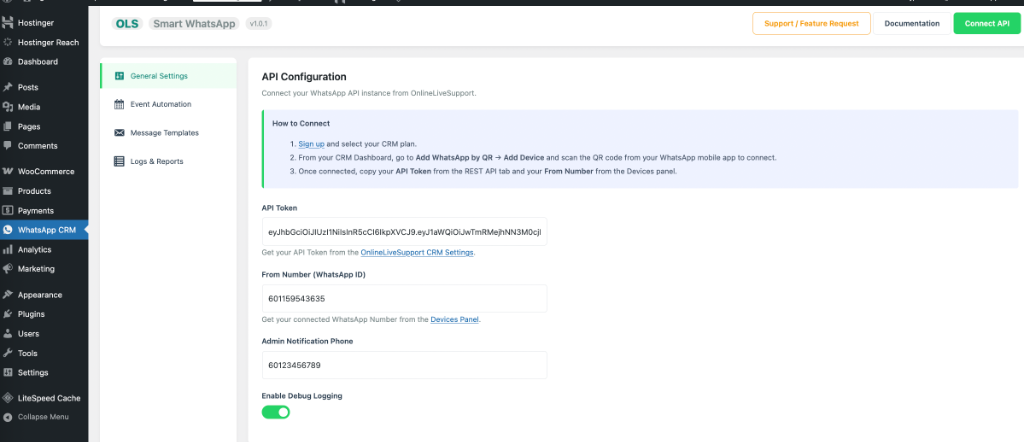Click the Plugins plug icon
The height and width of the screenshot is (442, 1024).
pos(8,314)
